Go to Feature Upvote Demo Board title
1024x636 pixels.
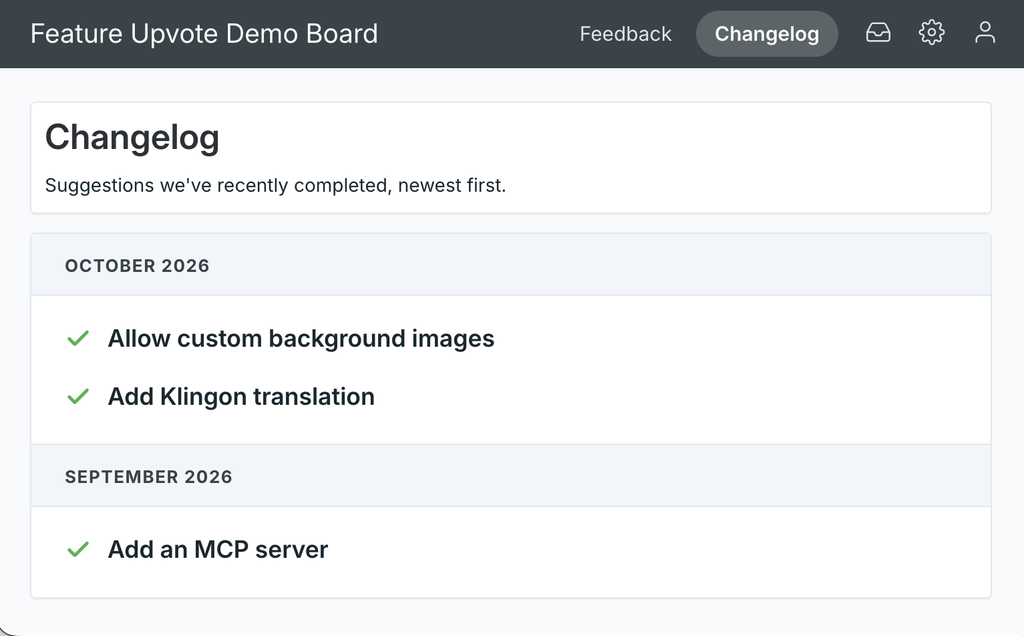coord(204,33)
